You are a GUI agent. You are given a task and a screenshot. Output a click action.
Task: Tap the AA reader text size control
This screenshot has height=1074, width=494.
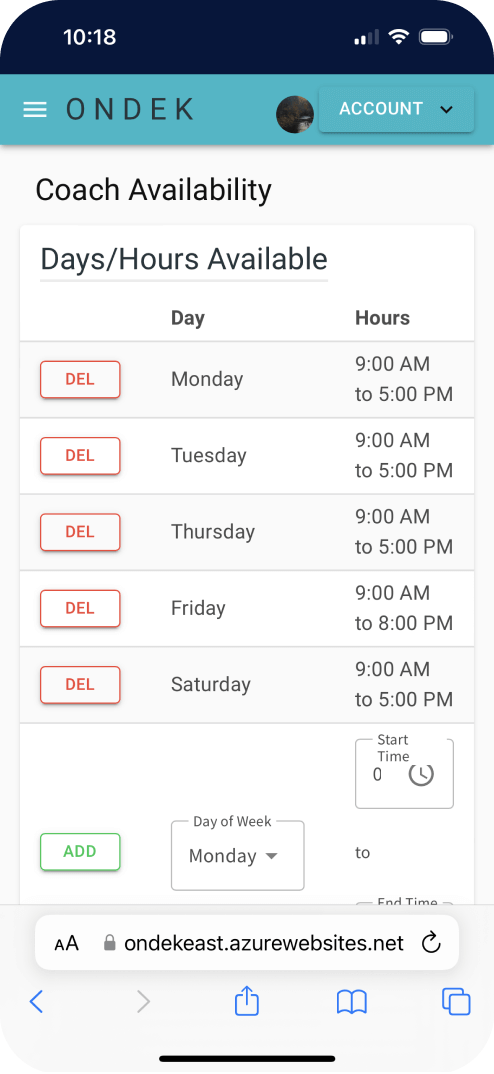pos(66,943)
